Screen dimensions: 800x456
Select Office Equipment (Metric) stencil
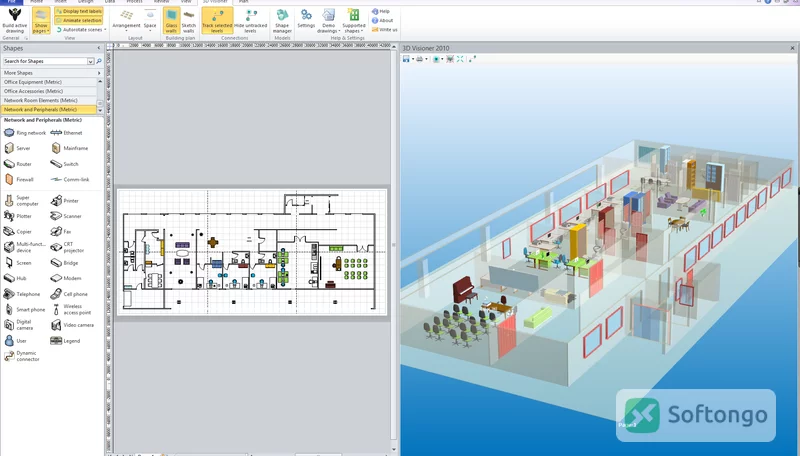pyautogui.click(x=49, y=82)
